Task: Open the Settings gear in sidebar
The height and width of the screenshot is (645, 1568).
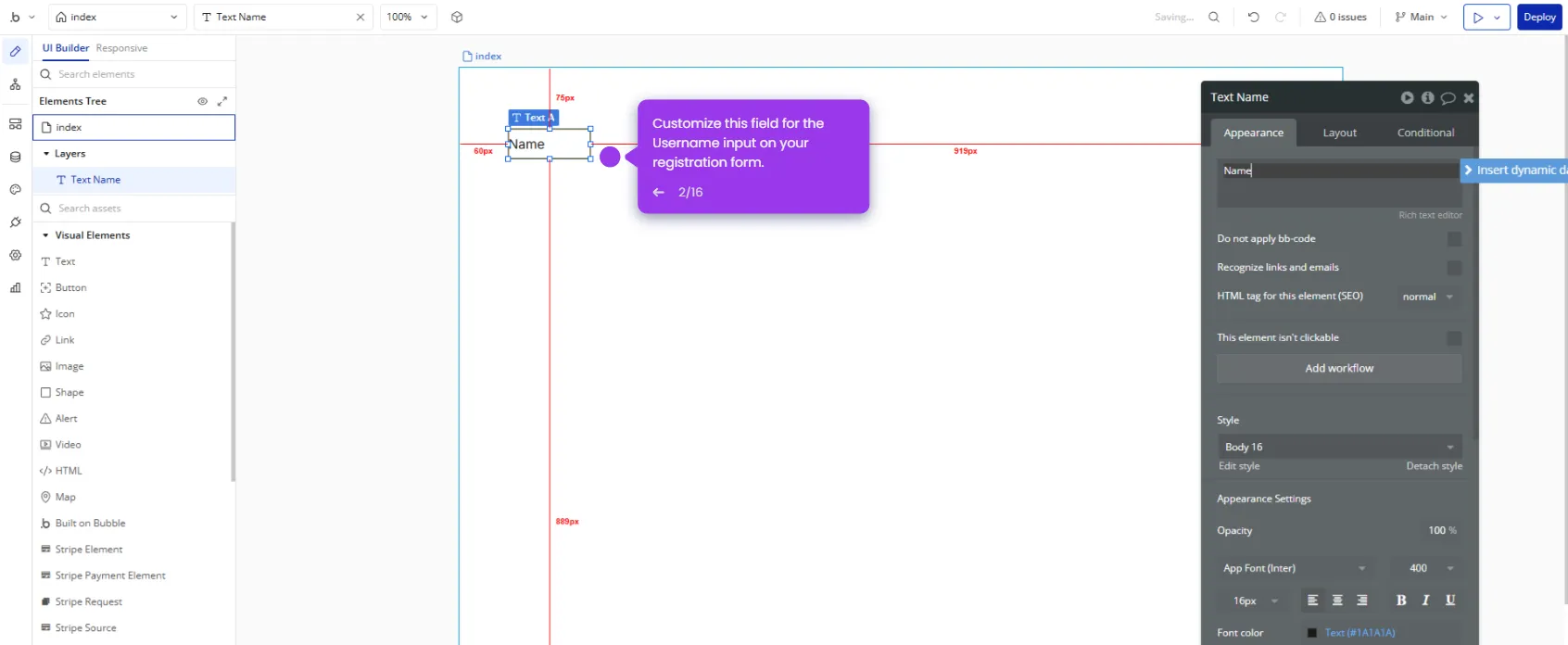Action: [16, 255]
